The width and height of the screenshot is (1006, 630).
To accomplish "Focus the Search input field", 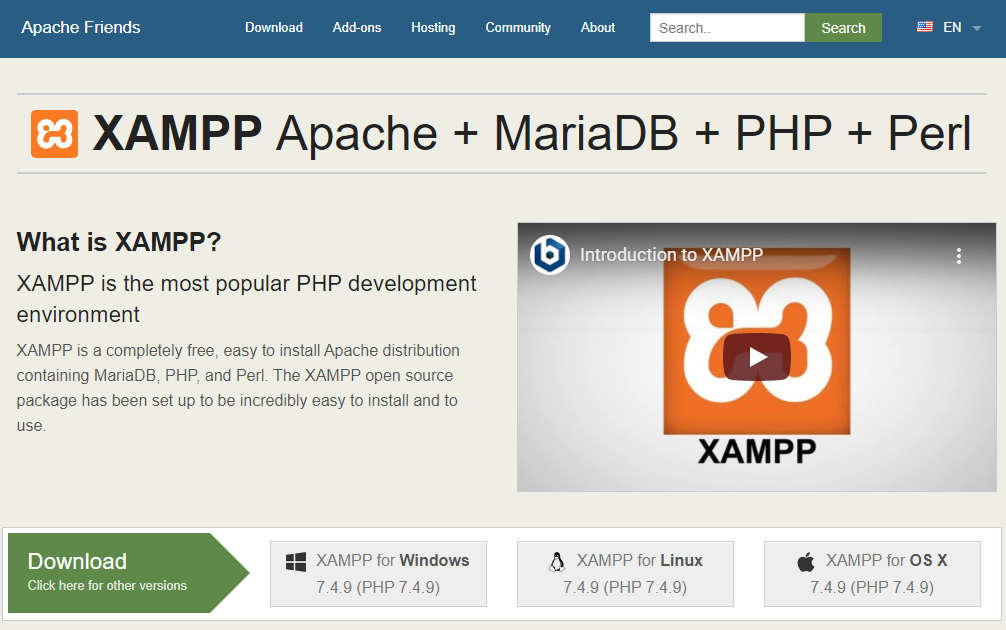I will point(727,28).
